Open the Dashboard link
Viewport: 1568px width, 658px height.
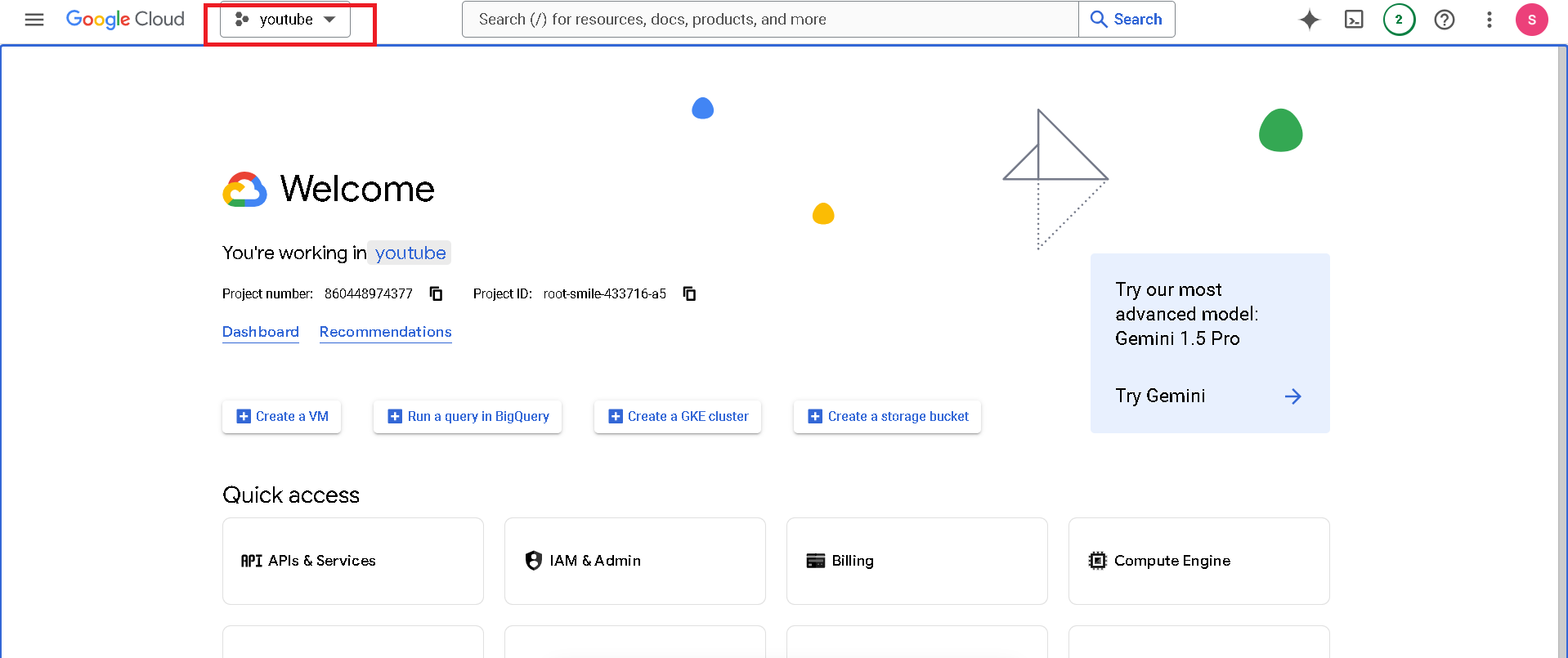(260, 332)
